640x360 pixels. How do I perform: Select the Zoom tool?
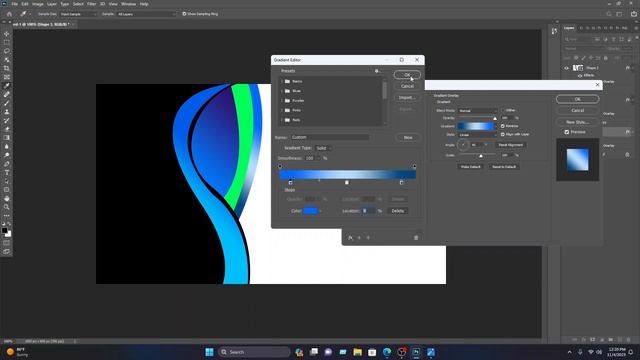[x=7, y=207]
